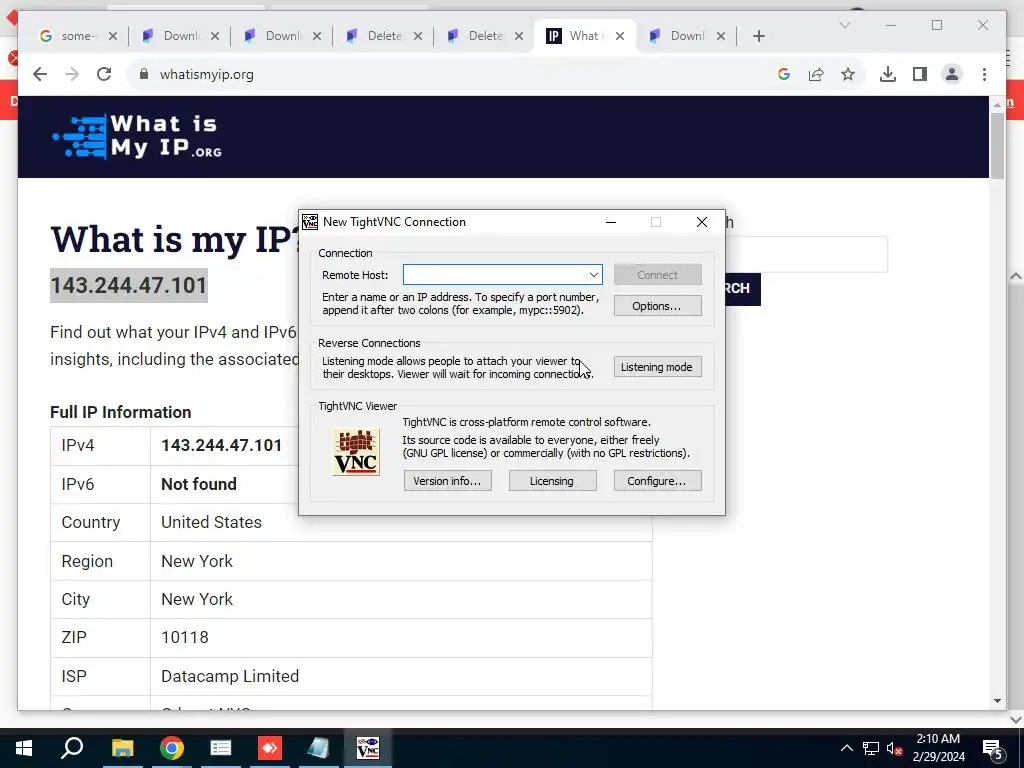Click the TightVNC logo image
The height and width of the screenshot is (768, 1024).
pos(356,452)
